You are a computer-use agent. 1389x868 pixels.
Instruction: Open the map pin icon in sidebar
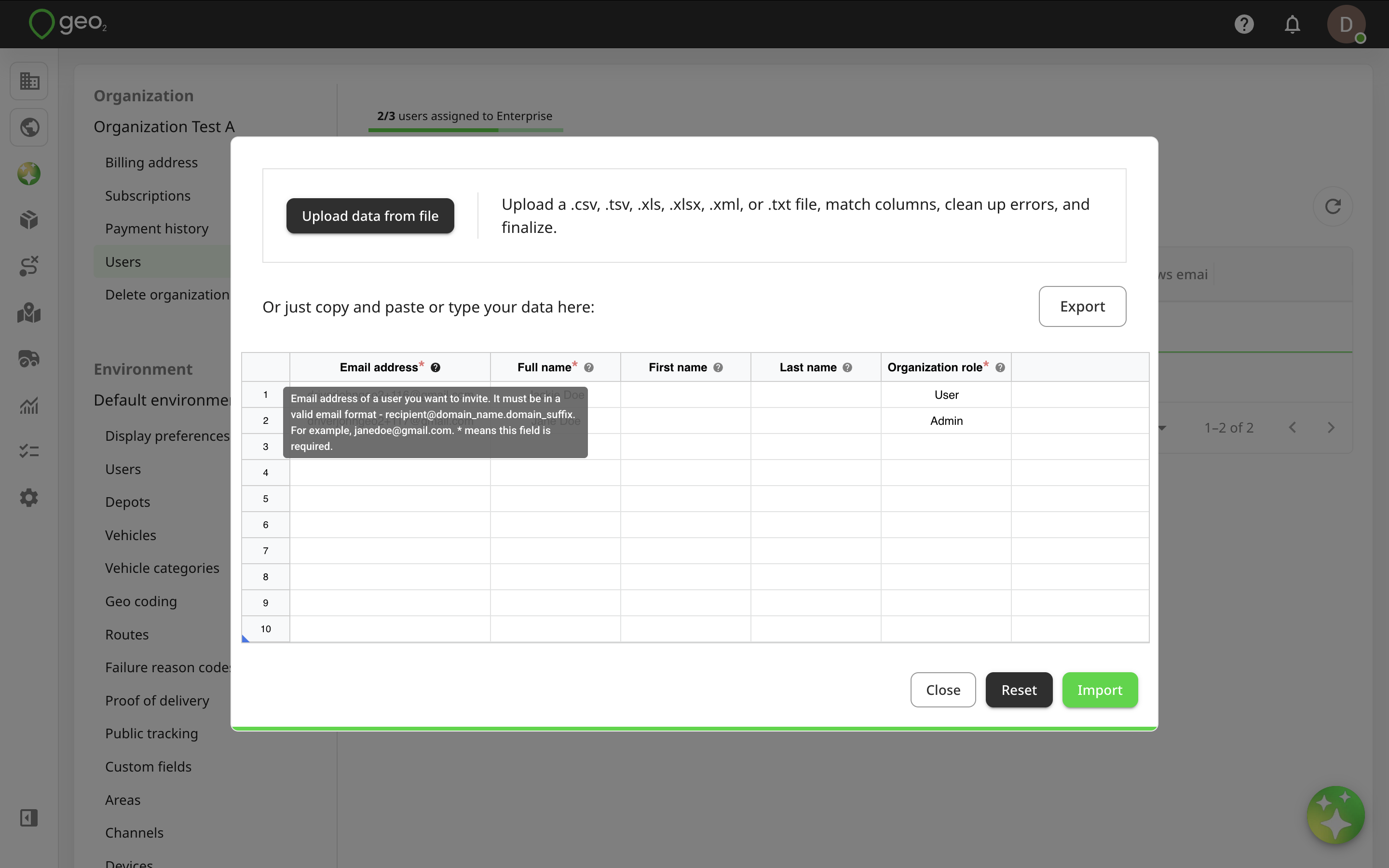pos(29,313)
